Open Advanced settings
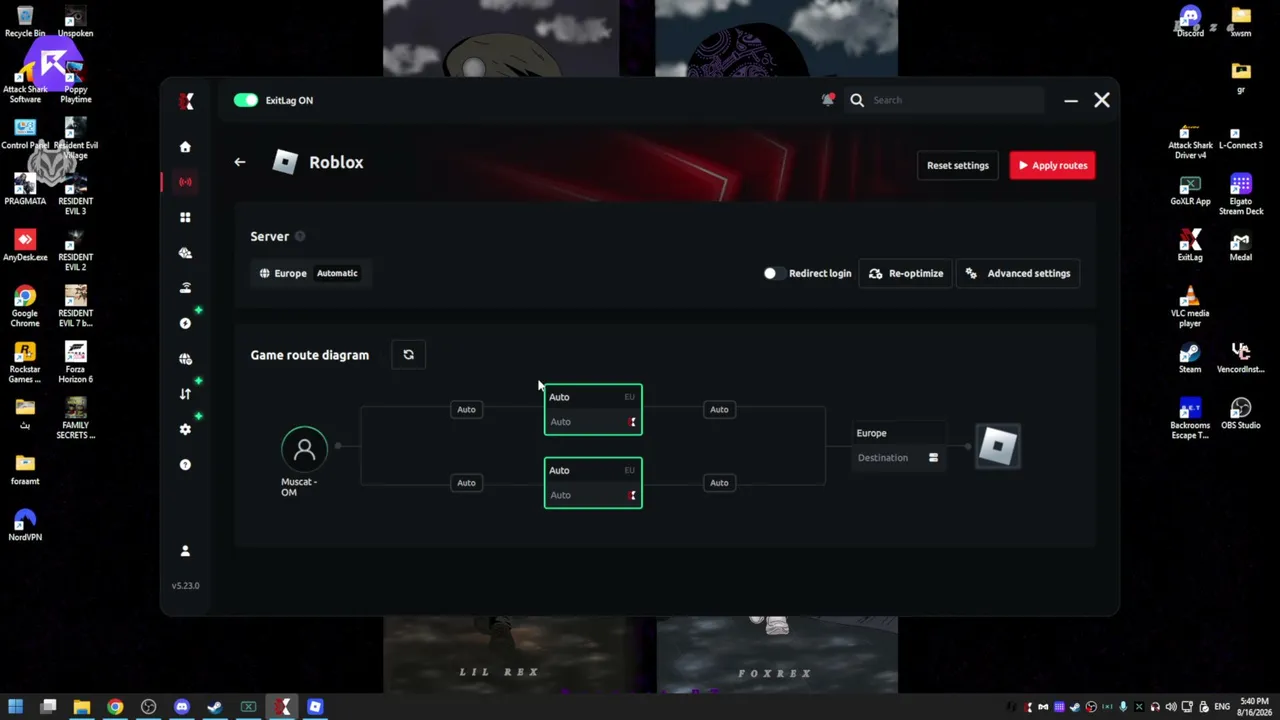The width and height of the screenshot is (1280, 720). (1018, 273)
